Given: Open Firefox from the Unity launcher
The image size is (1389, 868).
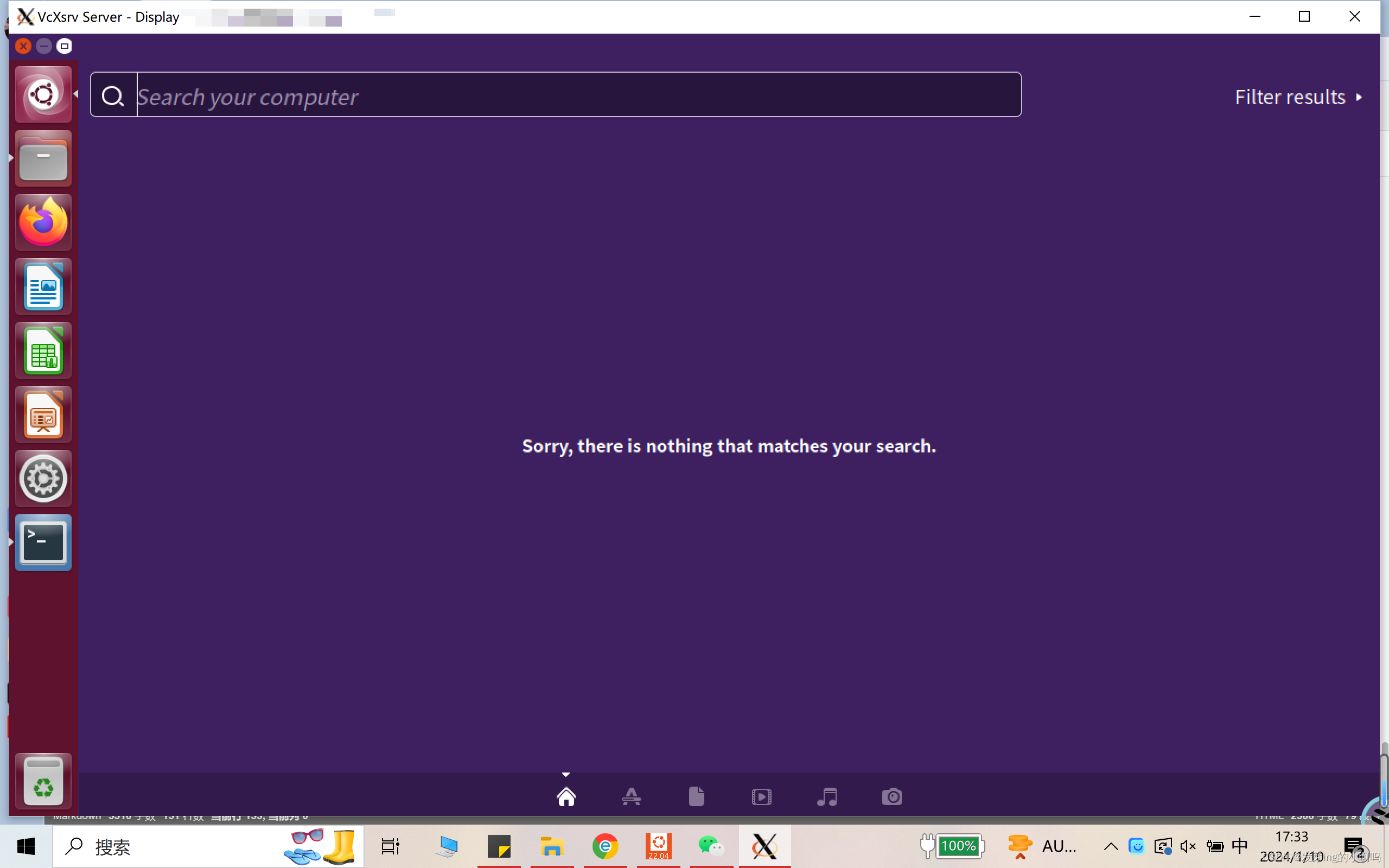Looking at the screenshot, I should click(43, 223).
